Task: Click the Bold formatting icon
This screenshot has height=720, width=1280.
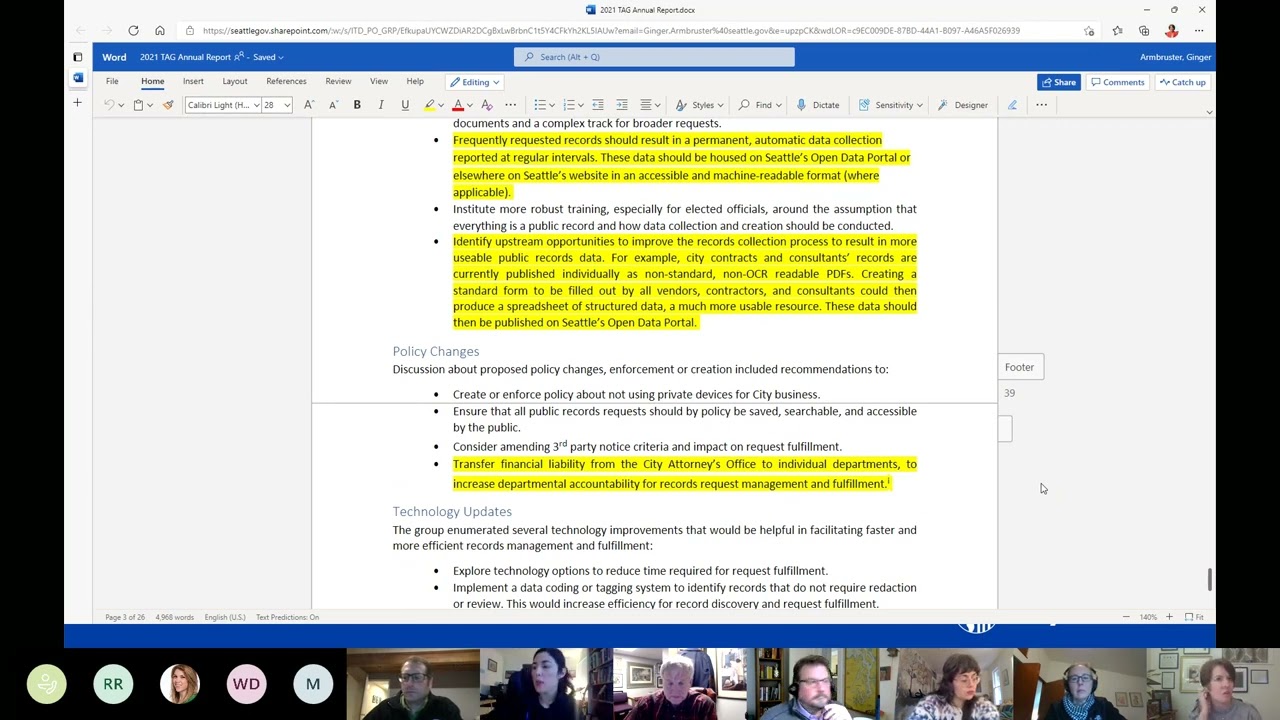Action: pyautogui.click(x=357, y=105)
